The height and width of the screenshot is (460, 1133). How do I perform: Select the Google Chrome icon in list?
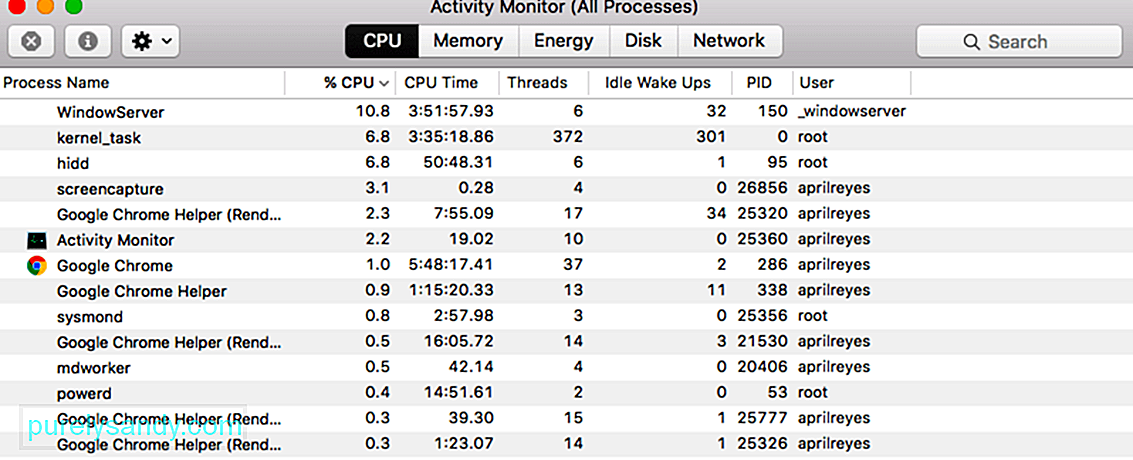pos(37,266)
